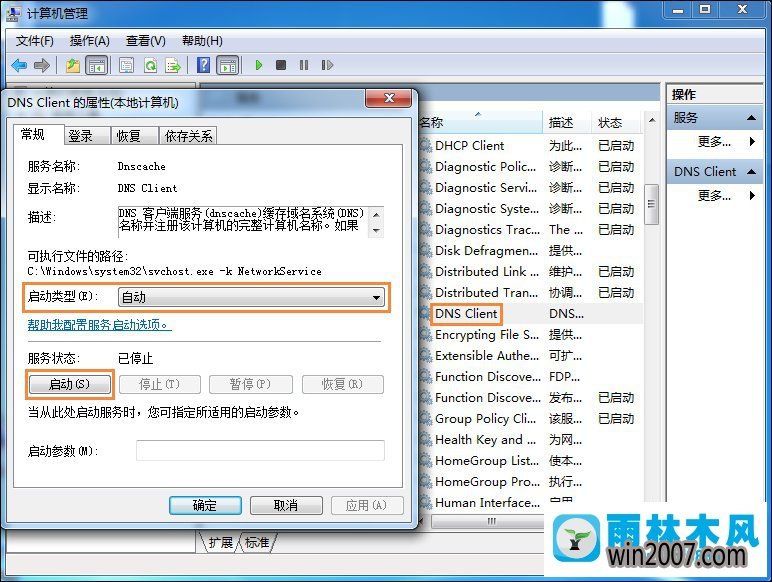Click the blue Back arrow in toolbar

pos(19,65)
